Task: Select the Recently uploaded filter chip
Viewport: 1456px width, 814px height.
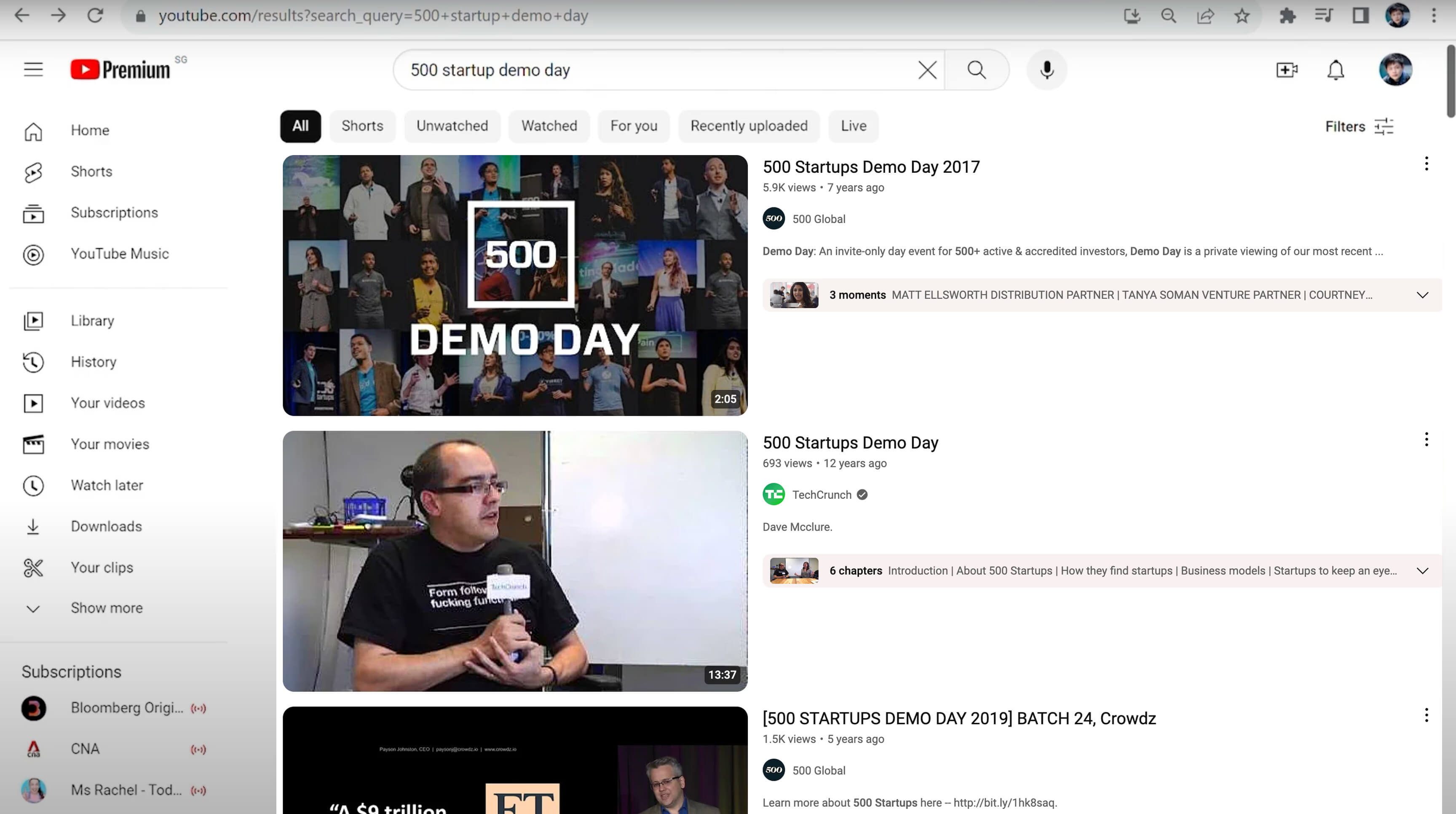Action: 748,126
